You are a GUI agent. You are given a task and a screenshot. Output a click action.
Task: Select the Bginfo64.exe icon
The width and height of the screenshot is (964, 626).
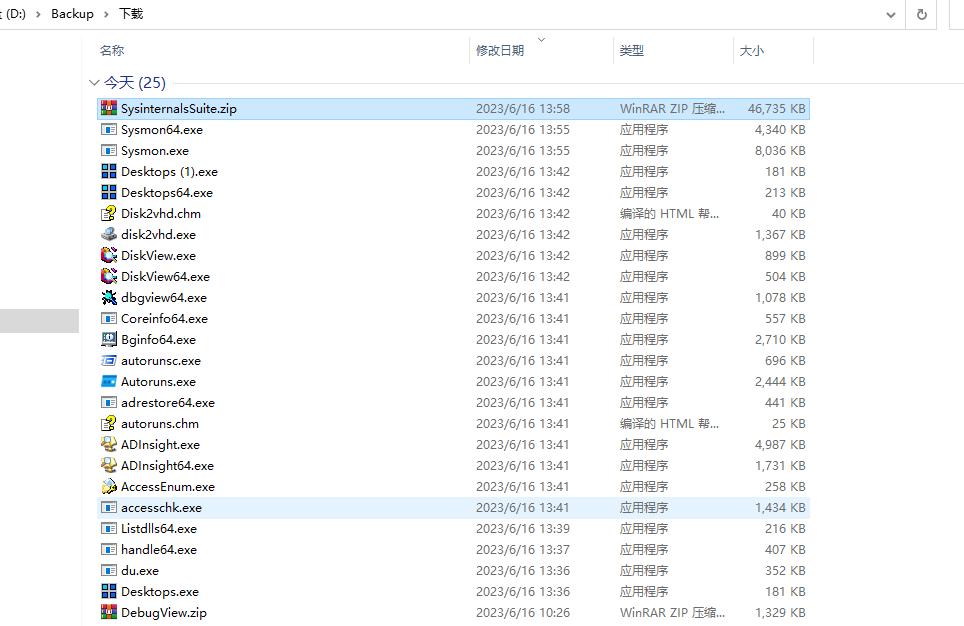click(107, 339)
